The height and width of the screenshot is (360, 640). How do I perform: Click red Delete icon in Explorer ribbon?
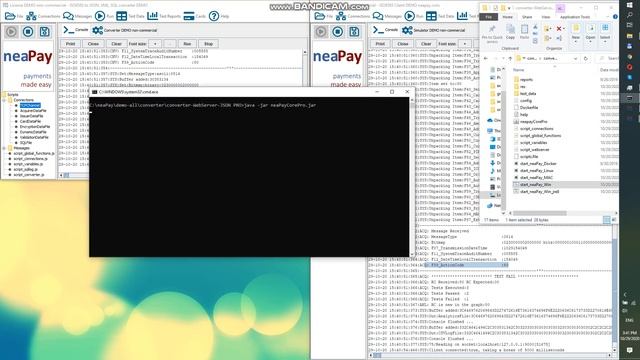pos(560,29)
